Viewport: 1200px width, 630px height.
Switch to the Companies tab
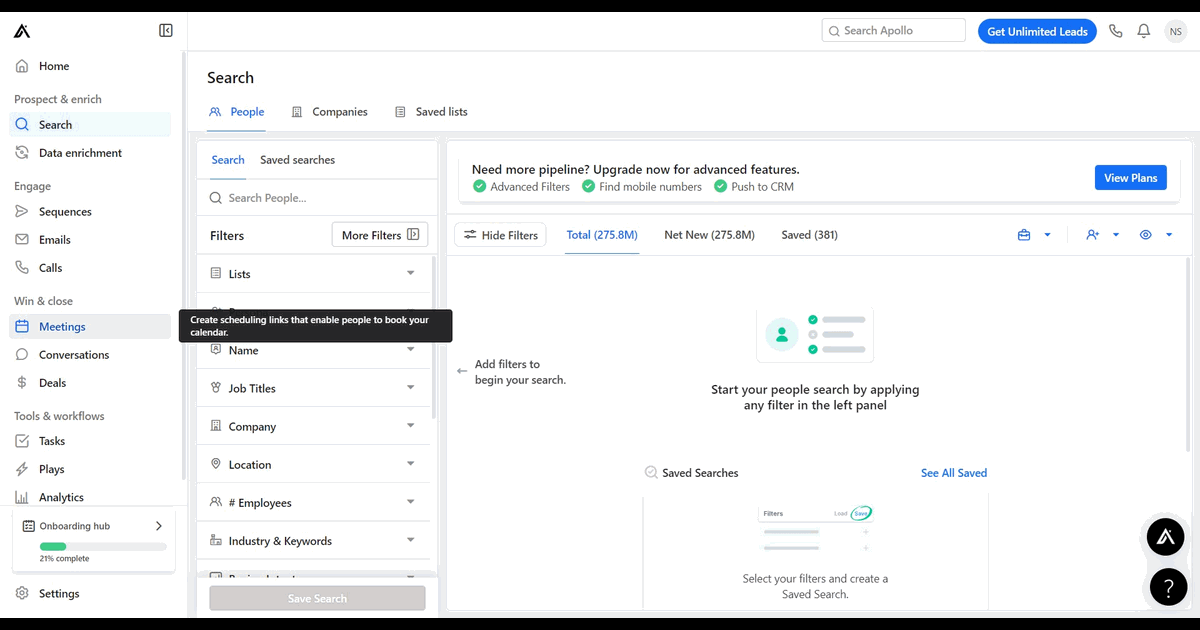point(329,112)
